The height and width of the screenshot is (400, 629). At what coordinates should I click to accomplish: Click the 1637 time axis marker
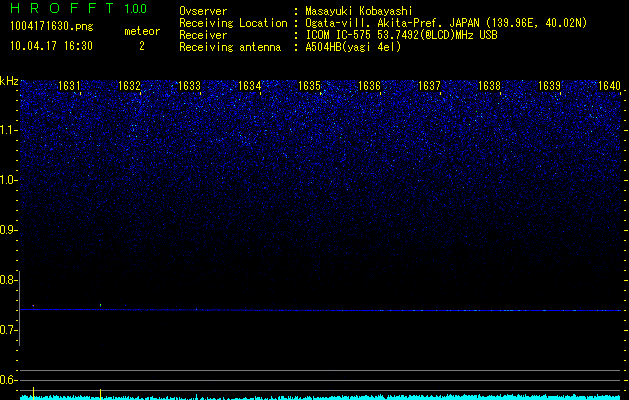coord(429,86)
